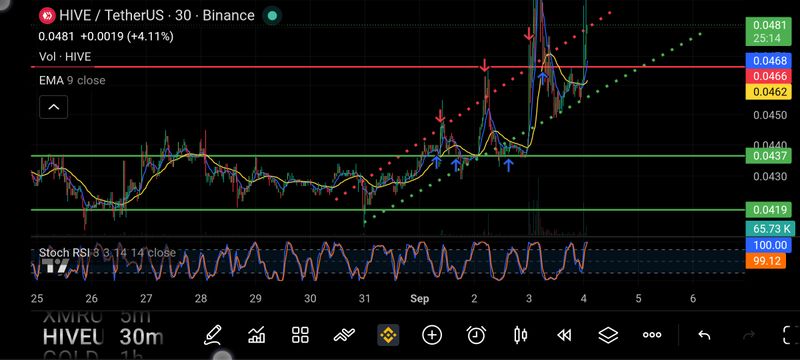Click the Sep date label on time axis
This screenshot has width=800, height=360.
[x=420, y=298]
